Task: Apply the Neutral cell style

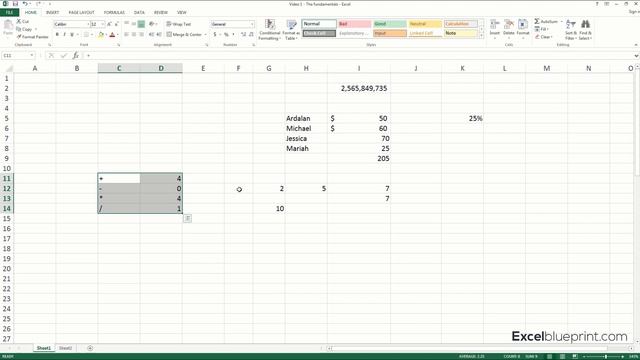Action: click(x=425, y=24)
